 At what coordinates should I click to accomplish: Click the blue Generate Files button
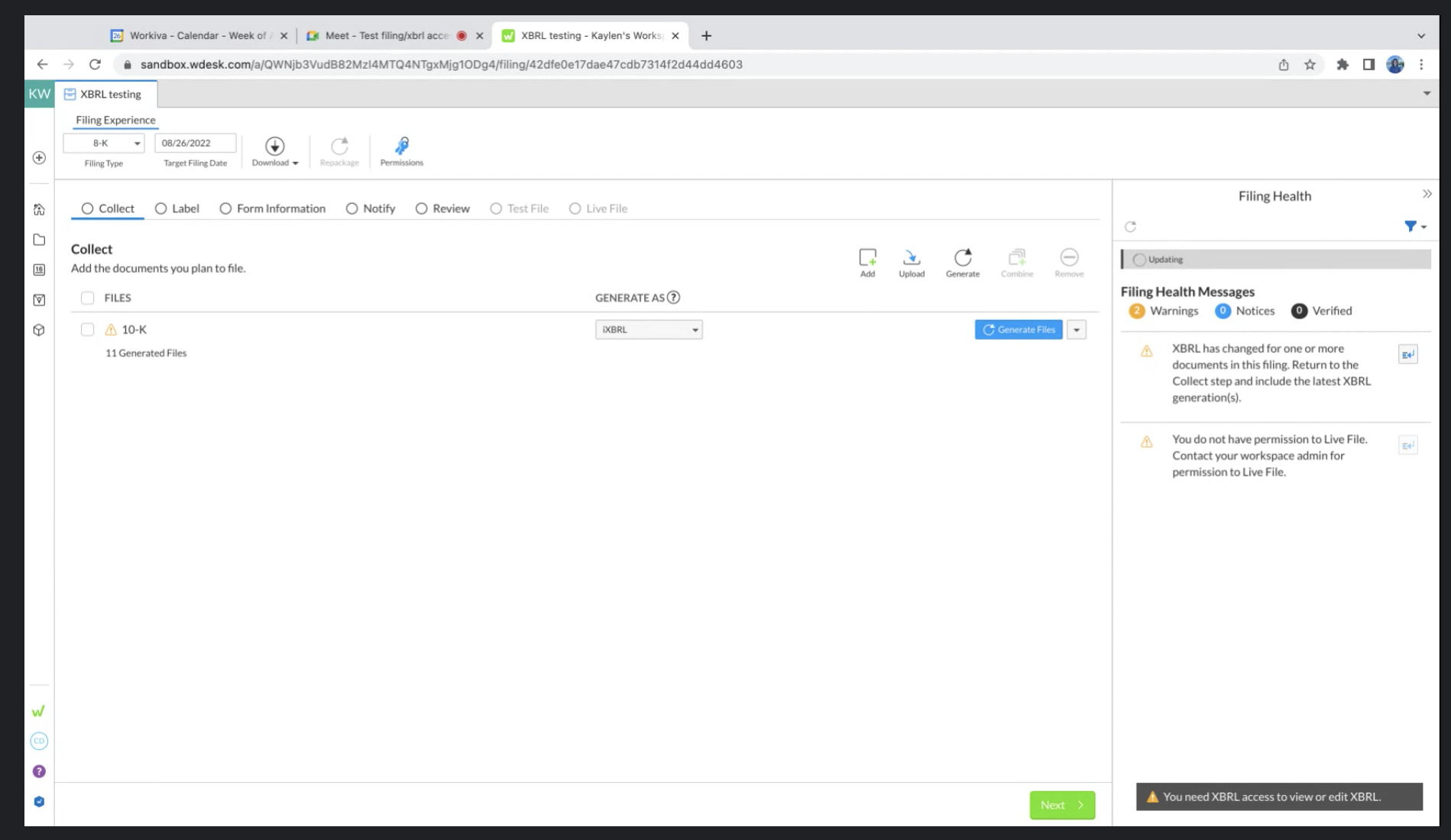pos(1018,330)
